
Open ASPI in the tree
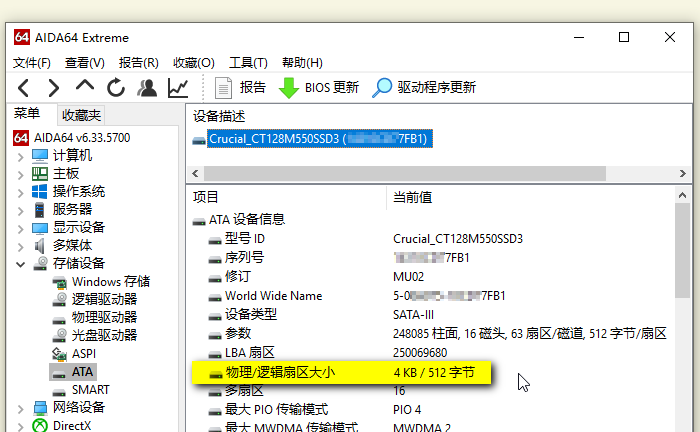[x=74, y=353]
